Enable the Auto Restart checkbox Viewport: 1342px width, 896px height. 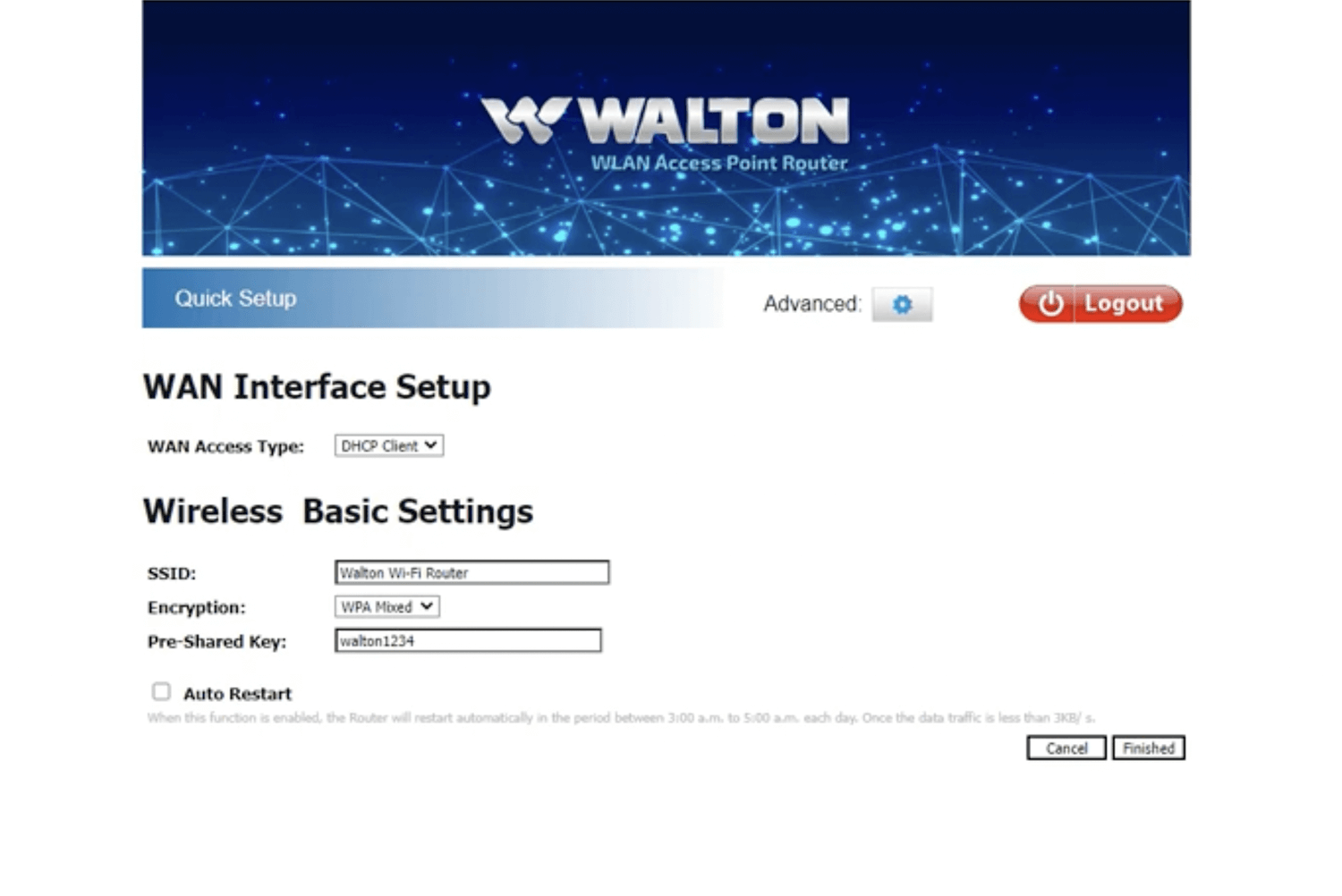tap(161, 691)
